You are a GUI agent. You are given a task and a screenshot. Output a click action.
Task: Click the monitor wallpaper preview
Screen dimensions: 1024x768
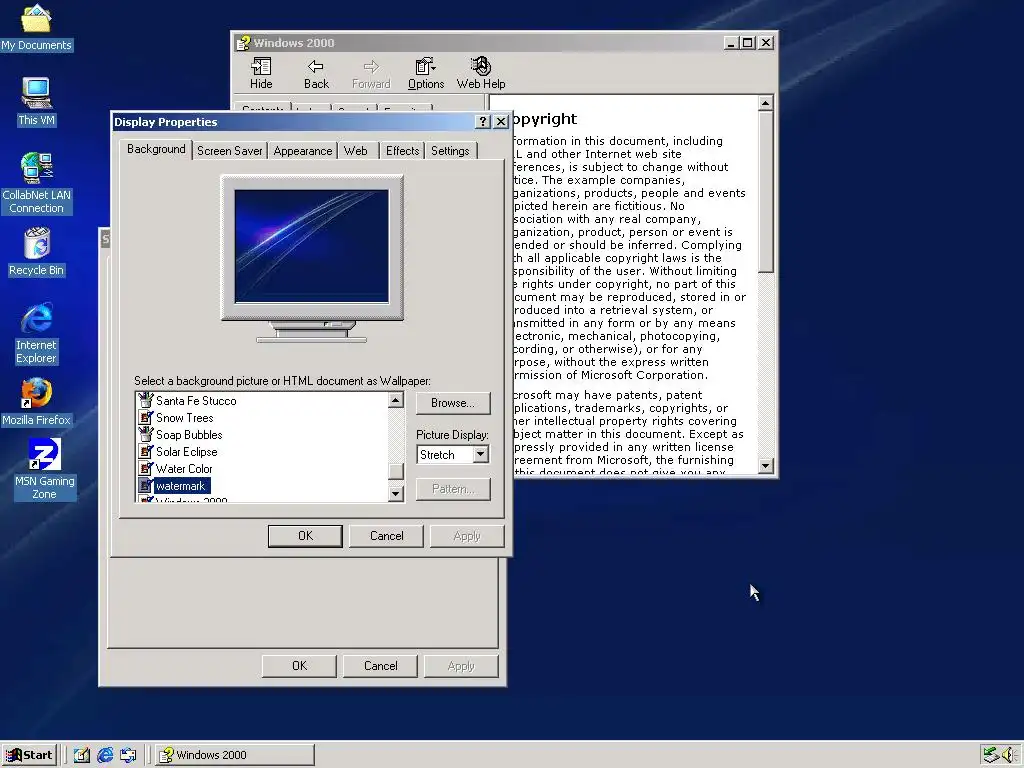pos(312,246)
